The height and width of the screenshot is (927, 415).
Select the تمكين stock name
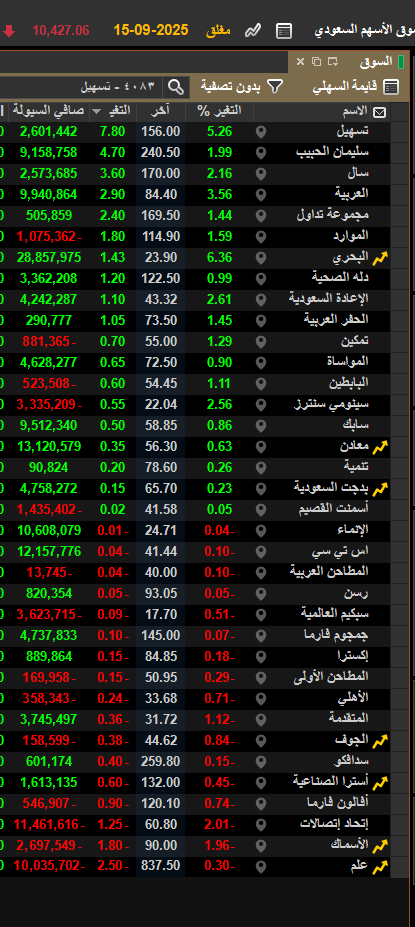[355, 341]
